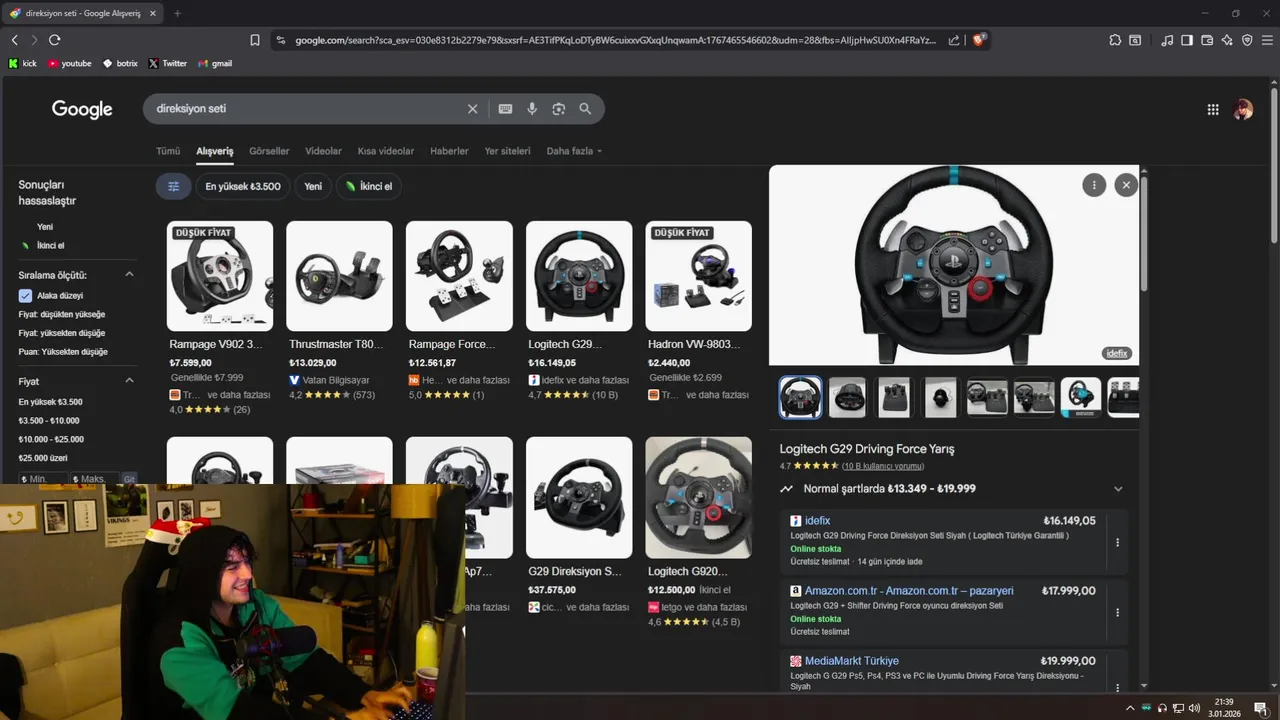Viewport: 1280px width, 720px height.
Task: Filter price by ₺3.500 - ₺10.000
Action: click(49, 420)
